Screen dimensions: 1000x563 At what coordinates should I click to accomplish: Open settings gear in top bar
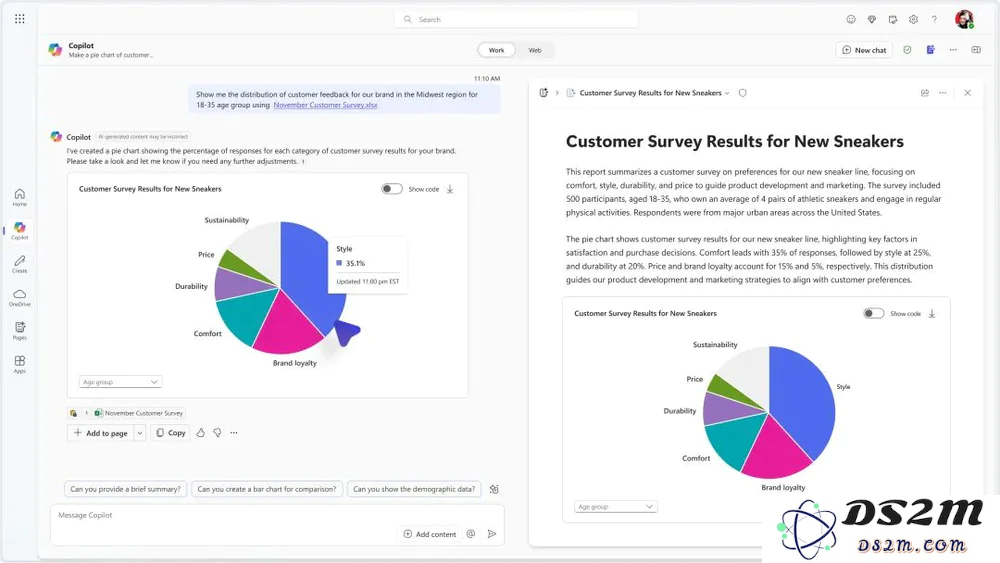click(x=913, y=19)
